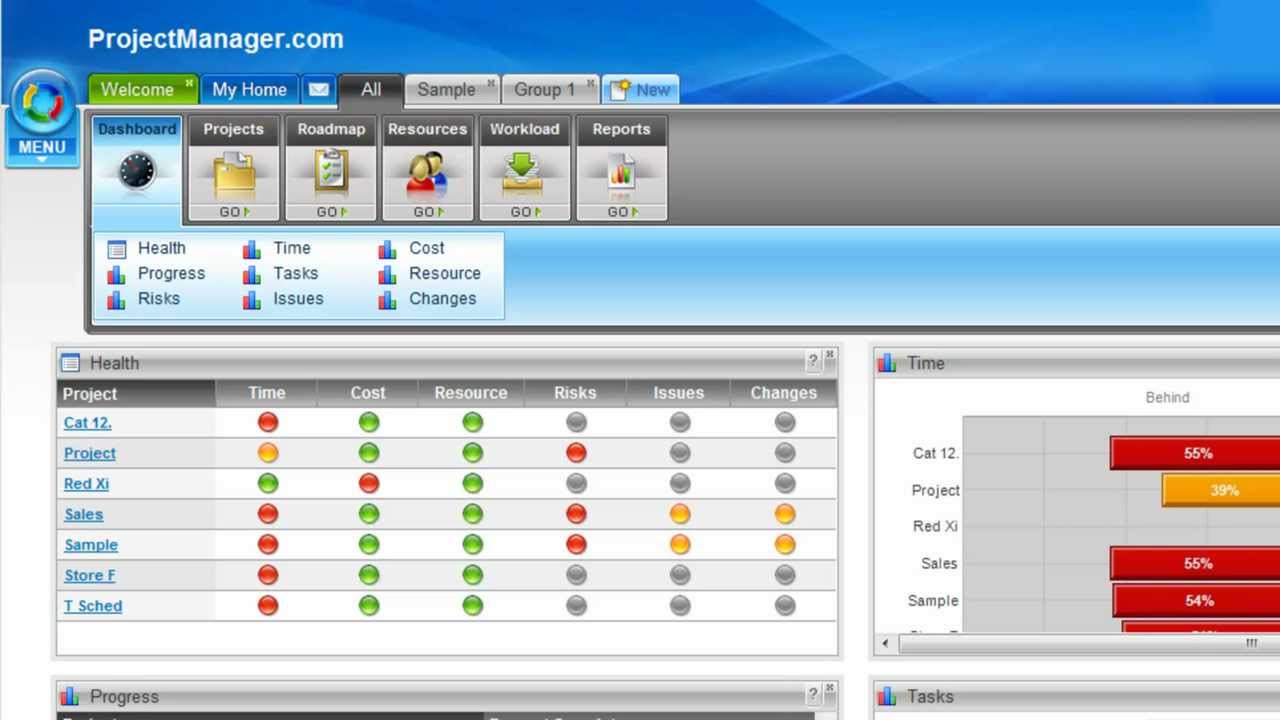Click the Time chart scrollbar left arrow
Viewport: 1280px width, 720px height.
885,643
